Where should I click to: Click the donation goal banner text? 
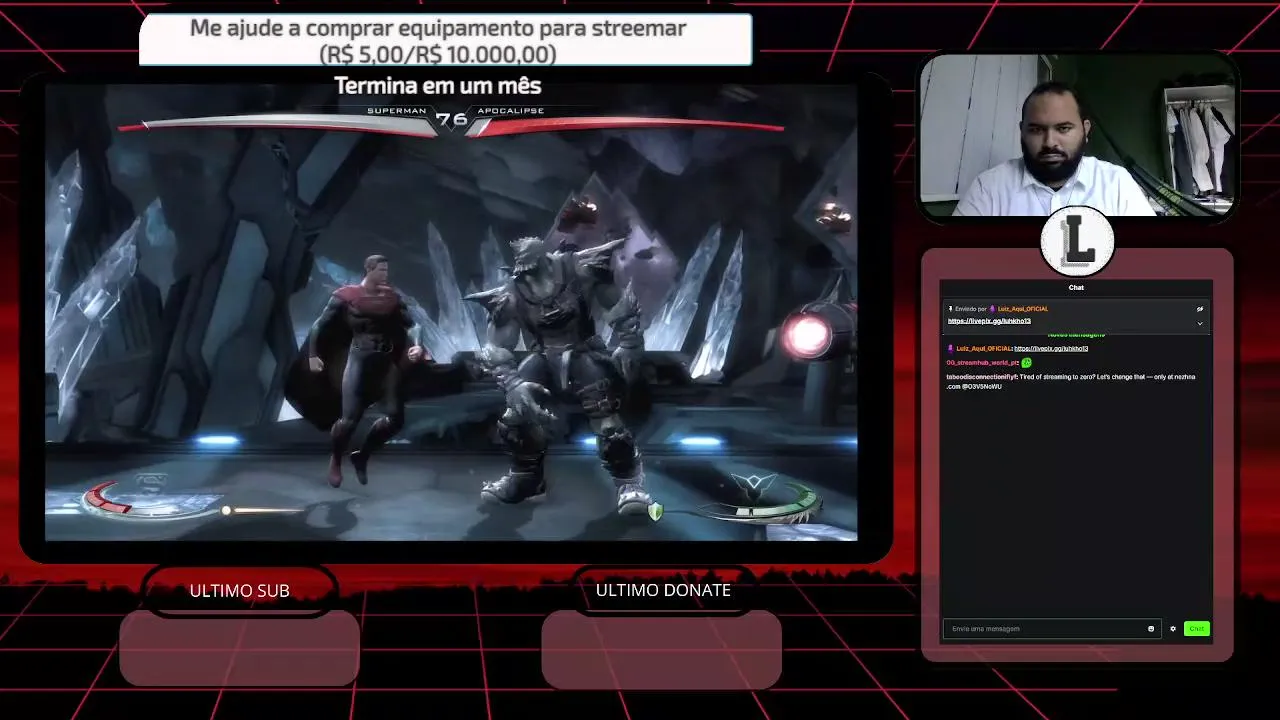pyautogui.click(x=438, y=41)
